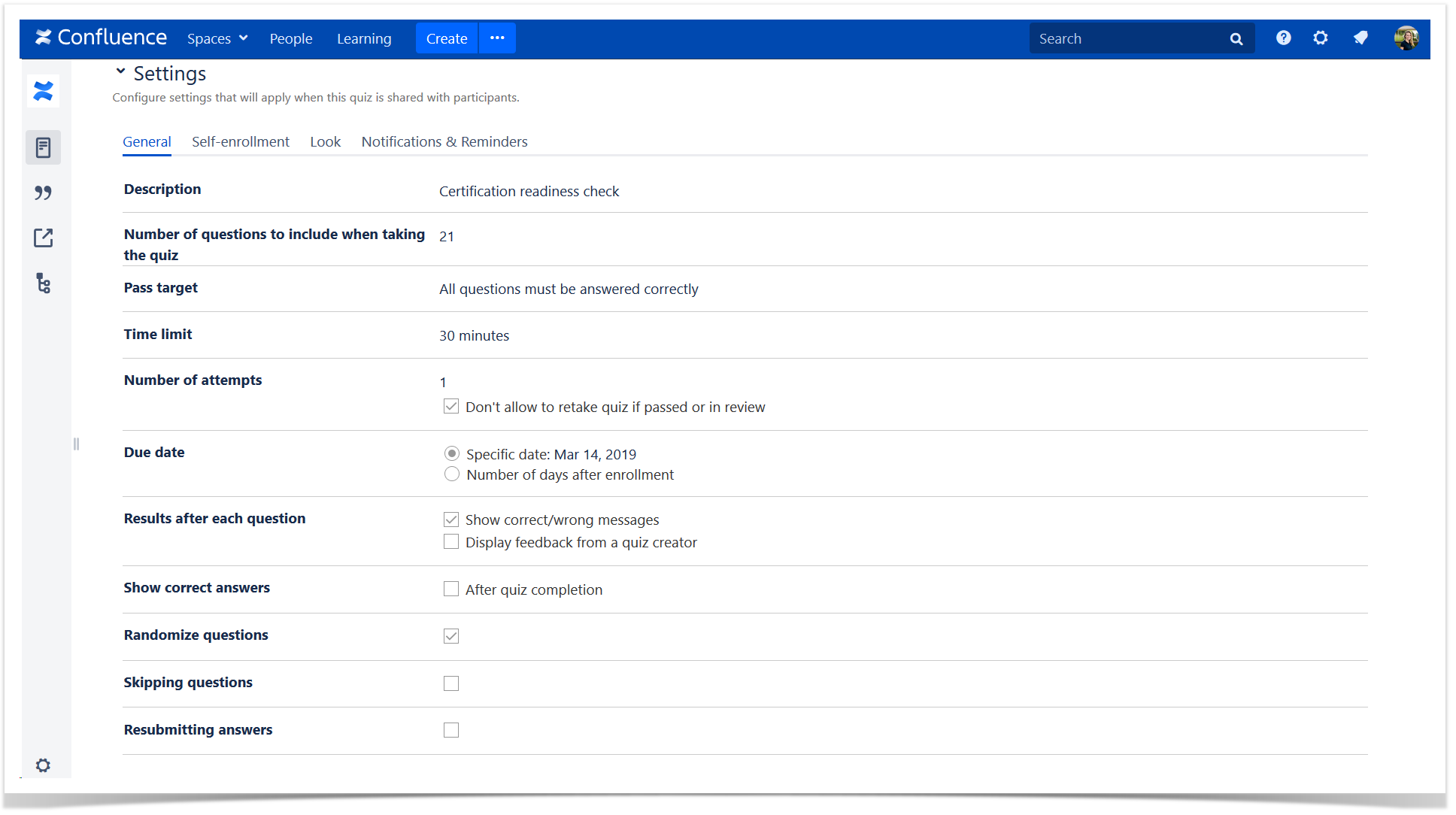Enable 'Display feedback from a quiz creator'
Viewport: 1456px width, 815px height.
point(451,541)
